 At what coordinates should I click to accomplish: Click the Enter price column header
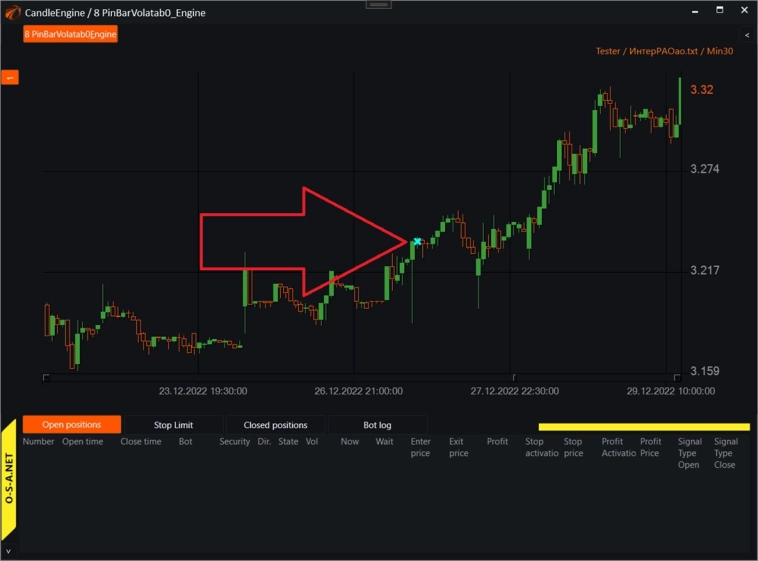421,447
